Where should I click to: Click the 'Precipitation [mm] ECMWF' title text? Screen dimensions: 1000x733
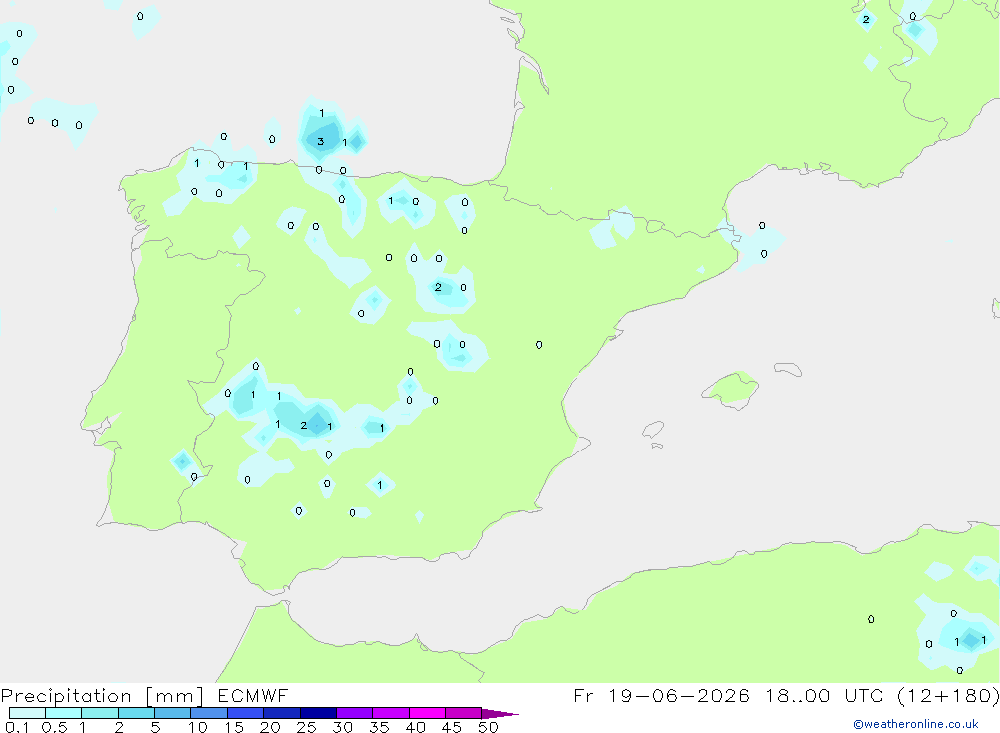point(144,695)
